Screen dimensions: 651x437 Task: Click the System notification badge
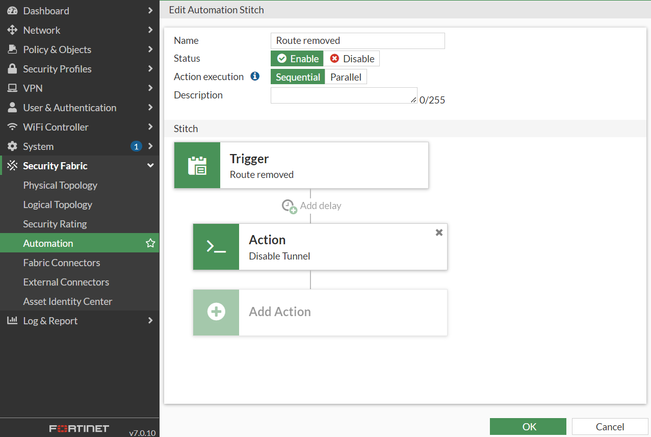click(136, 146)
